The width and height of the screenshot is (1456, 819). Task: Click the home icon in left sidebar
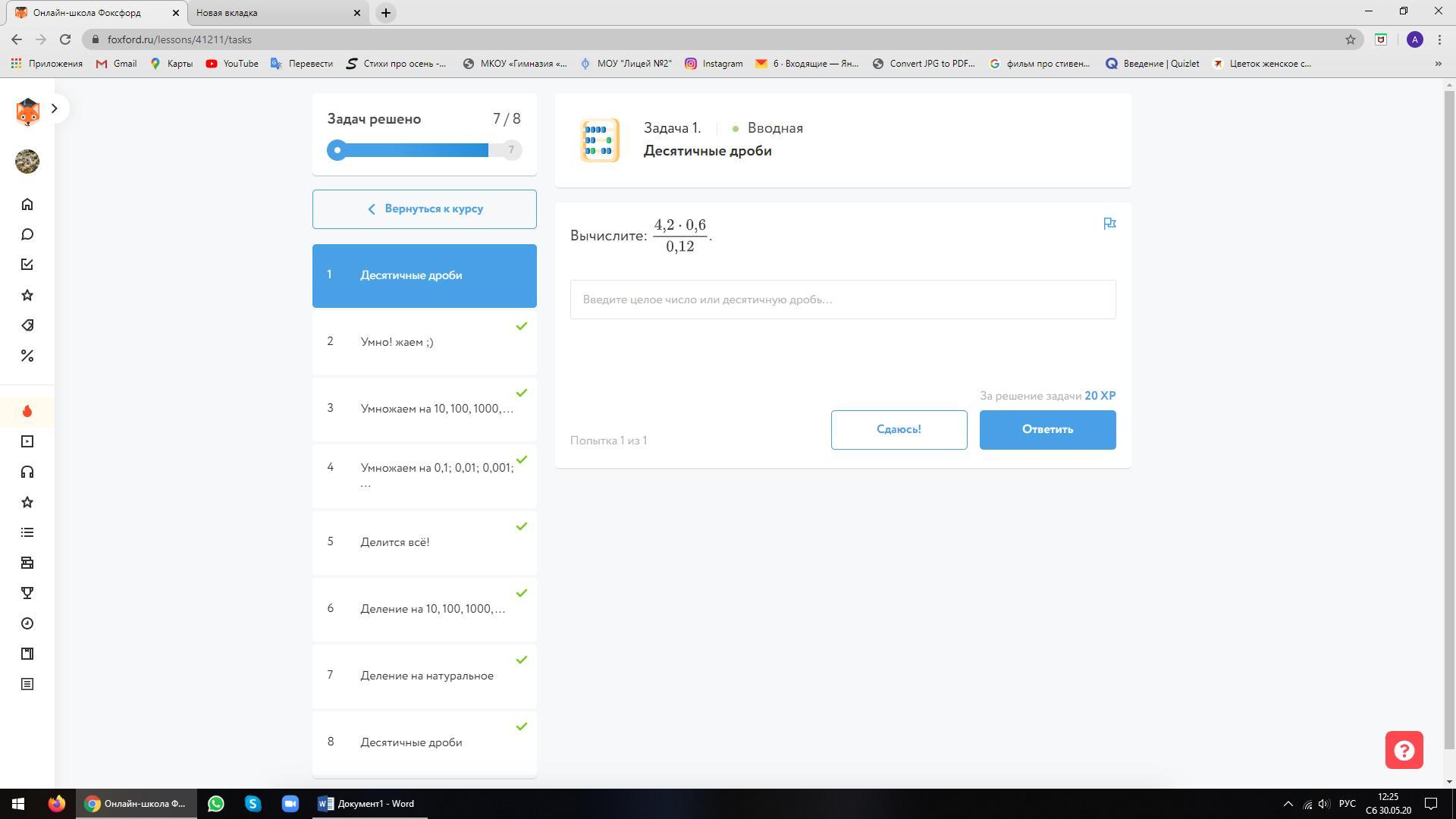click(x=27, y=204)
